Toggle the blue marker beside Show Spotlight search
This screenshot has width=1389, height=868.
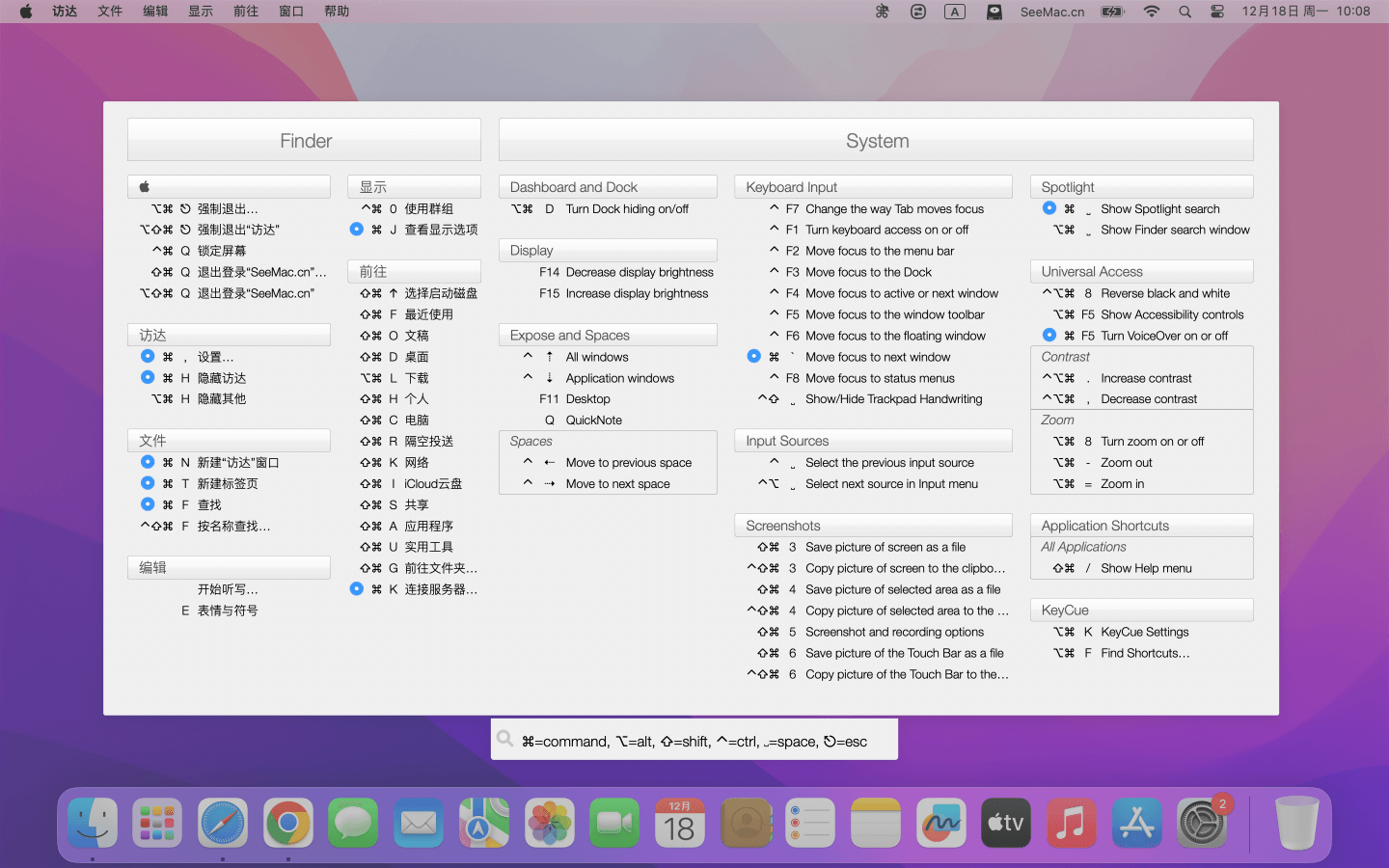[x=1049, y=208]
